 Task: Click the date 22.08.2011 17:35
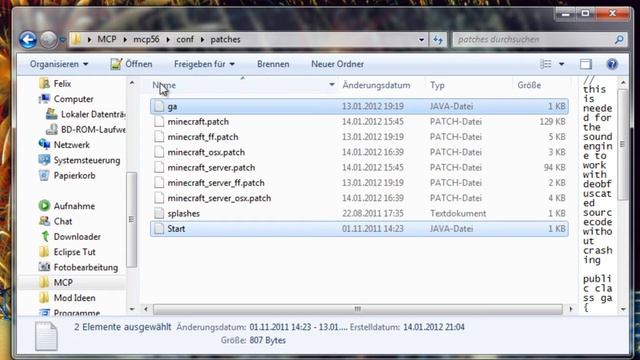[373, 213]
